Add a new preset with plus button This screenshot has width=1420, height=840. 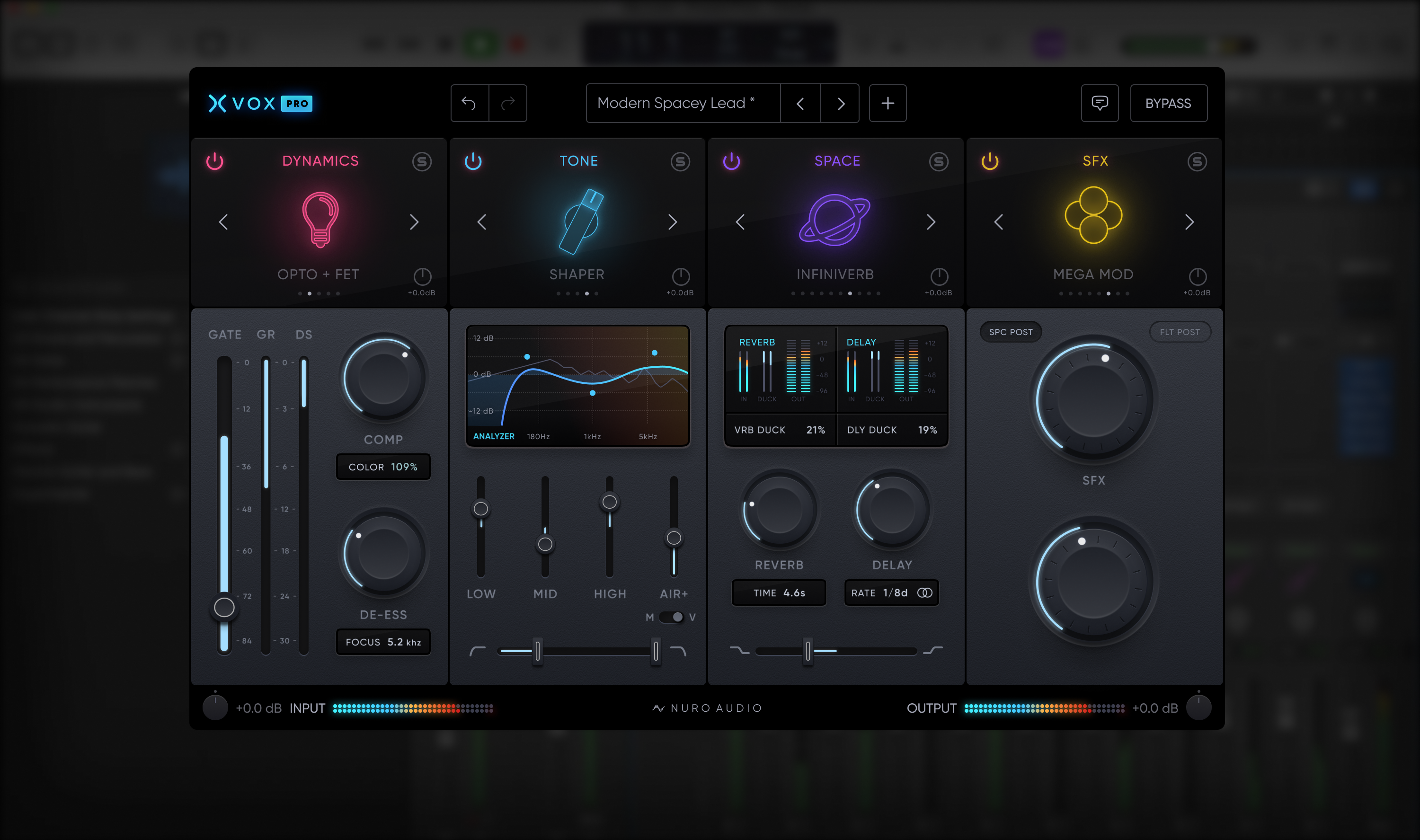[887, 103]
